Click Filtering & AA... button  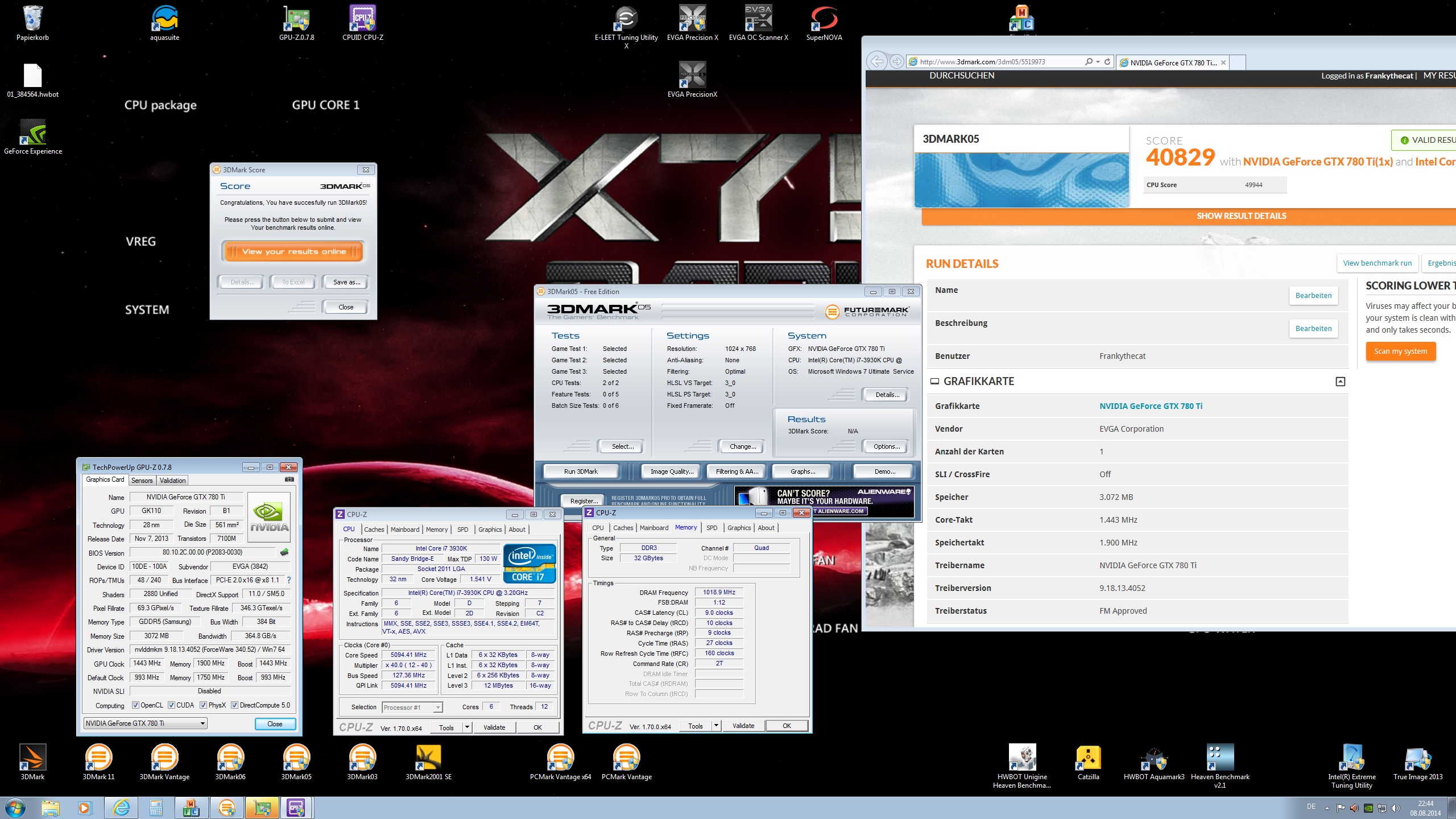pyautogui.click(x=737, y=471)
